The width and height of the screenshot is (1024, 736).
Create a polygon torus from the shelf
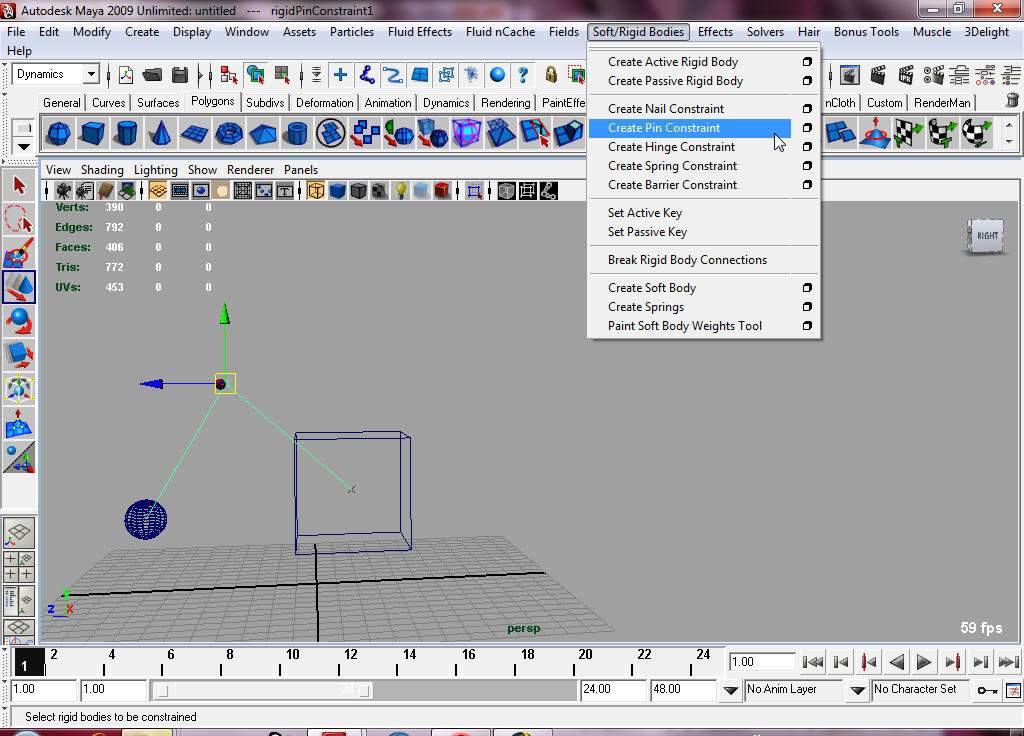tap(229, 133)
